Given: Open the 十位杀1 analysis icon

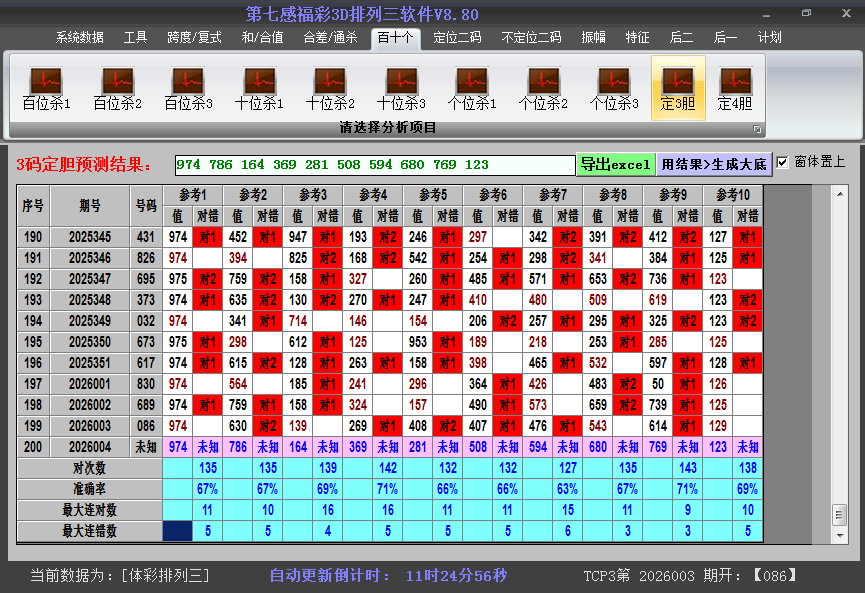Looking at the screenshot, I should tap(259, 88).
